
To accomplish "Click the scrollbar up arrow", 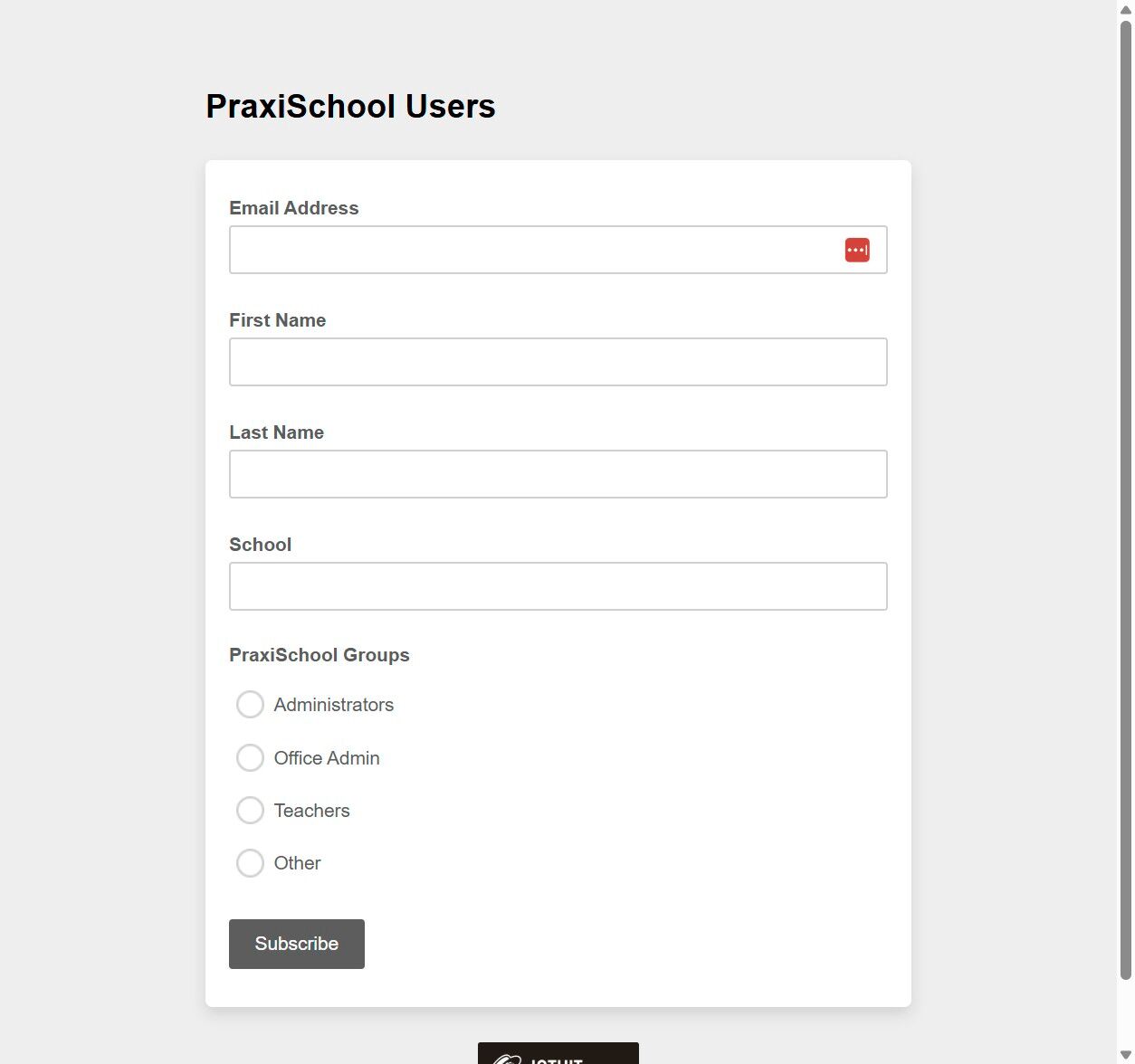I will click(1125, 8).
